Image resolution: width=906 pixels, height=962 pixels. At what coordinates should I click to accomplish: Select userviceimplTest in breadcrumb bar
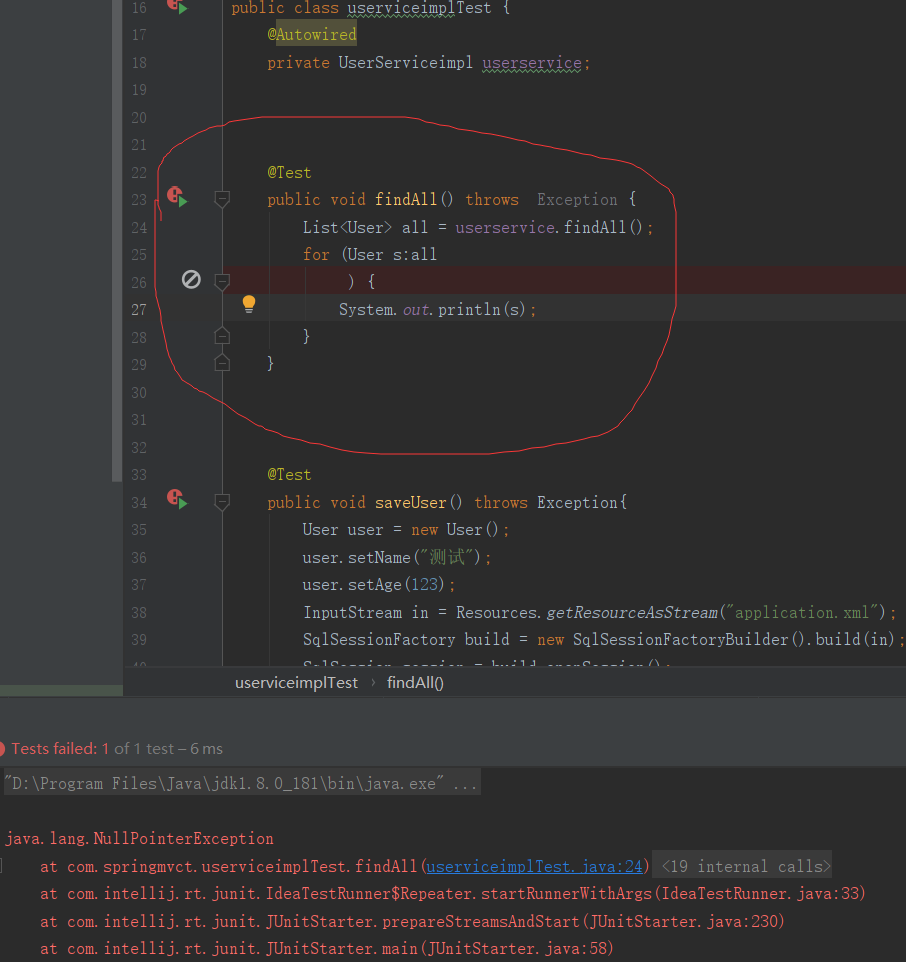[x=296, y=683]
